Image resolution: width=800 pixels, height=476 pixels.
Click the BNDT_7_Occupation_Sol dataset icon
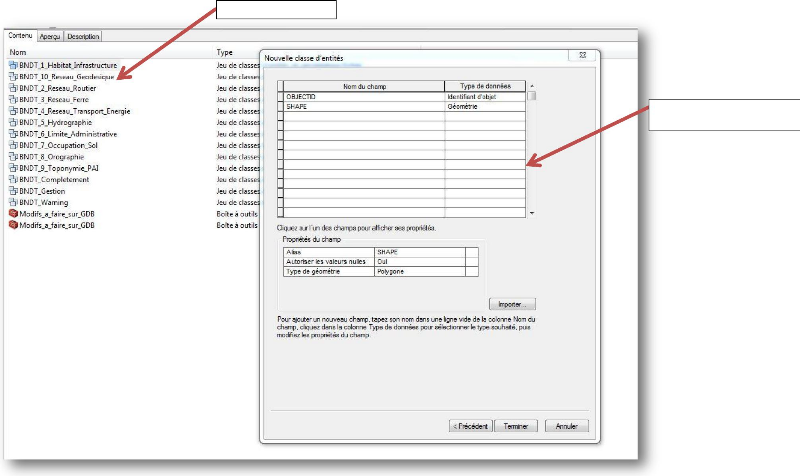tap(13, 145)
